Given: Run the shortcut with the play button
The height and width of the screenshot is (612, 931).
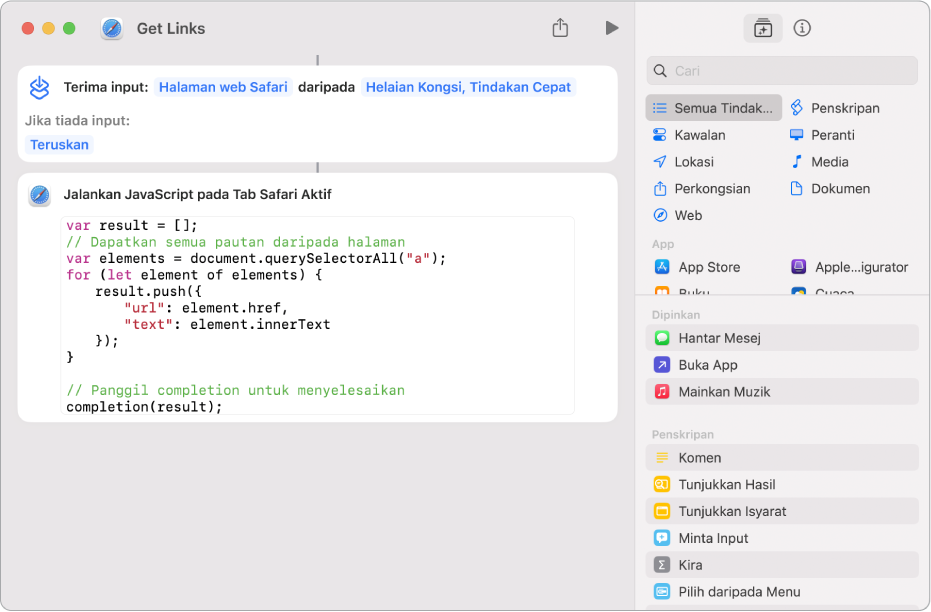Looking at the screenshot, I should (611, 28).
